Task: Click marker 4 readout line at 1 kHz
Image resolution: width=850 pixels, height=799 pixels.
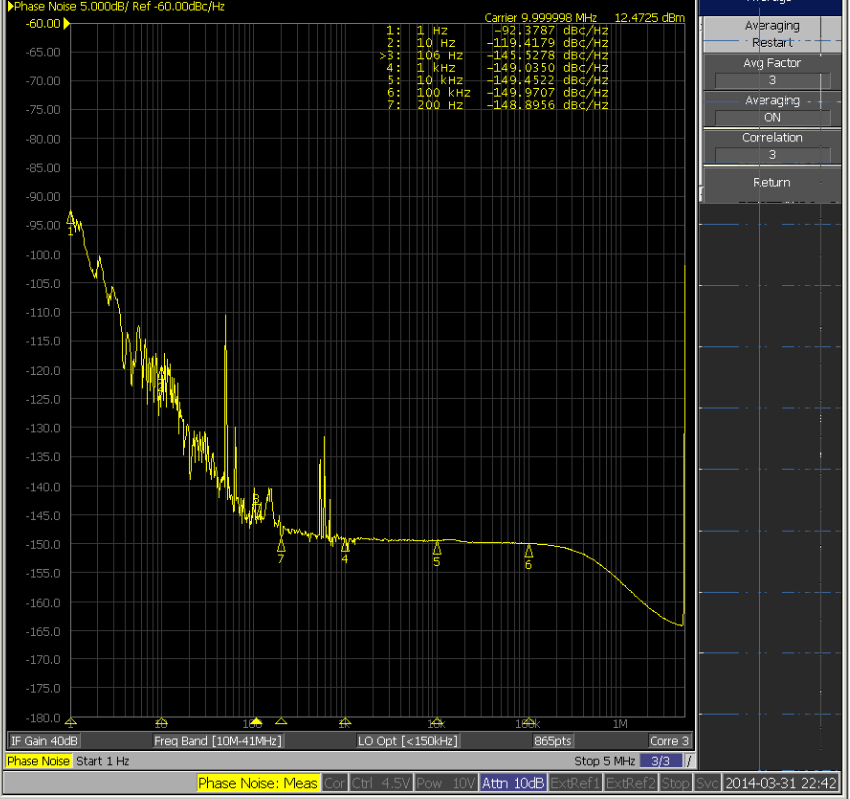Action: (497, 68)
